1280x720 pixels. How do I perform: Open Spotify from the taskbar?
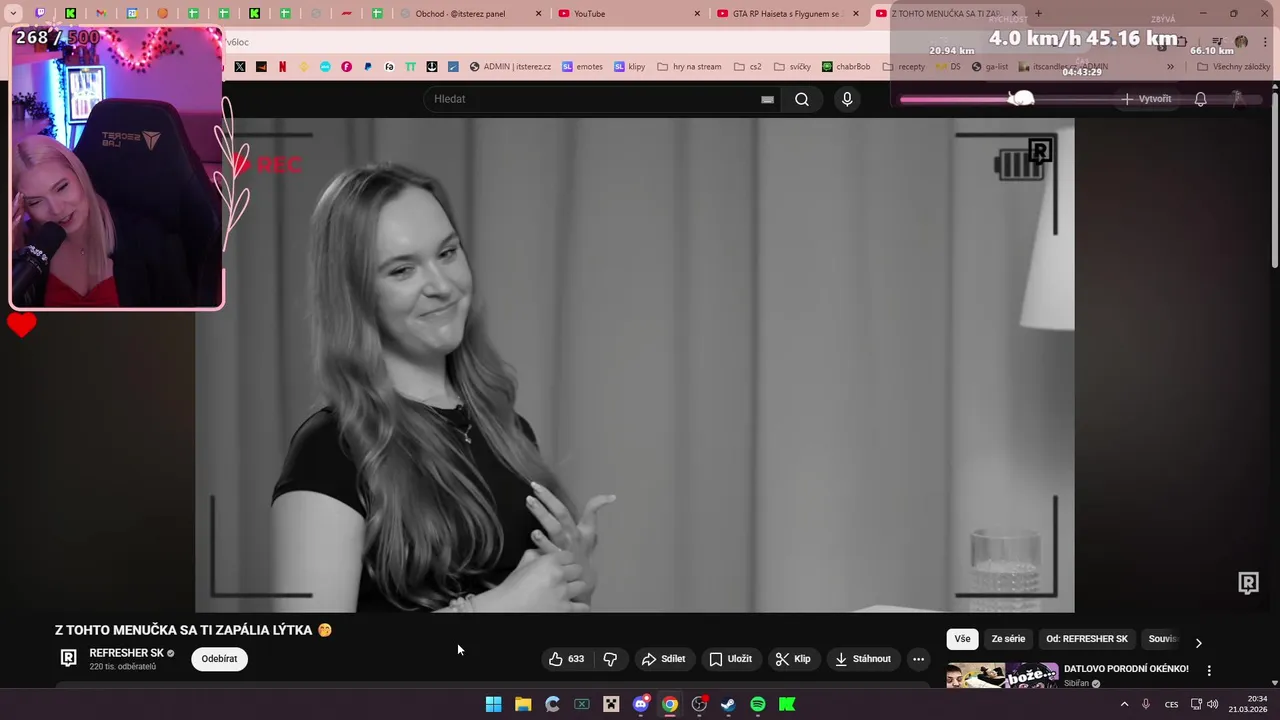[x=758, y=704]
